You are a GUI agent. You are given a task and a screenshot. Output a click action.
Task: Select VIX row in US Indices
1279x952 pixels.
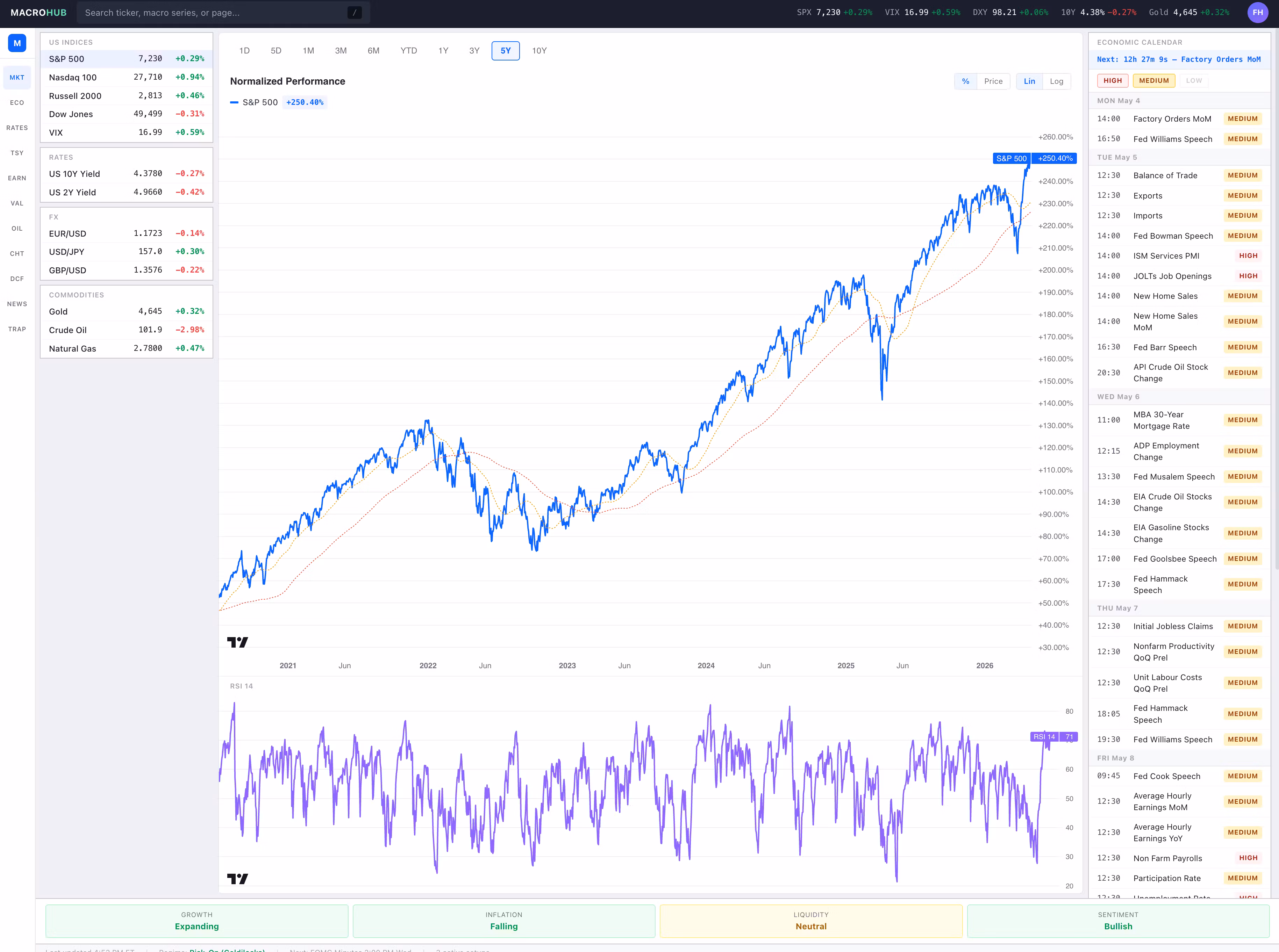(126, 132)
